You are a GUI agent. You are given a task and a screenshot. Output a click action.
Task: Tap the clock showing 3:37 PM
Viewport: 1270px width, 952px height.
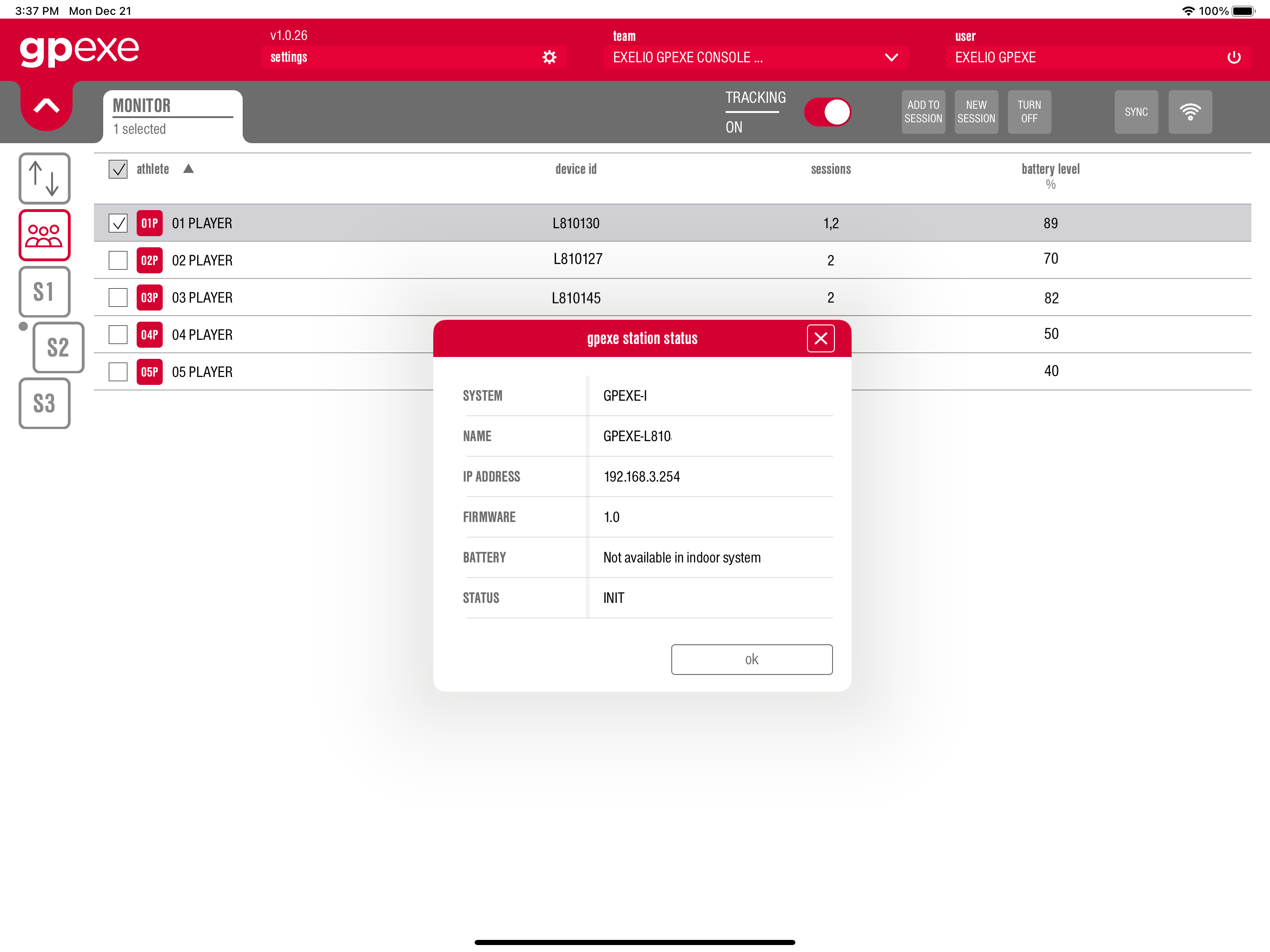tap(37, 11)
